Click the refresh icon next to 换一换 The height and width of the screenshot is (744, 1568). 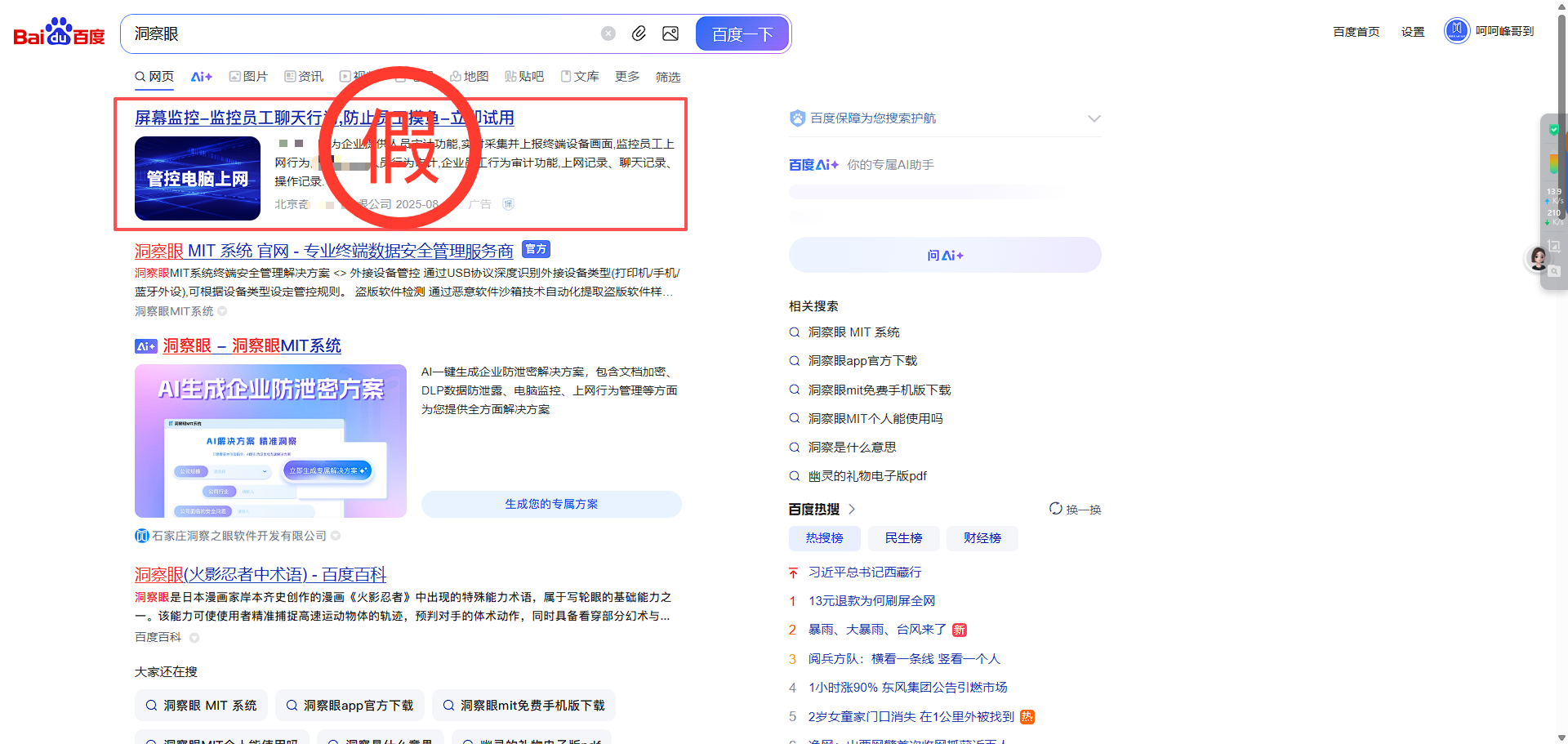tap(1056, 509)
